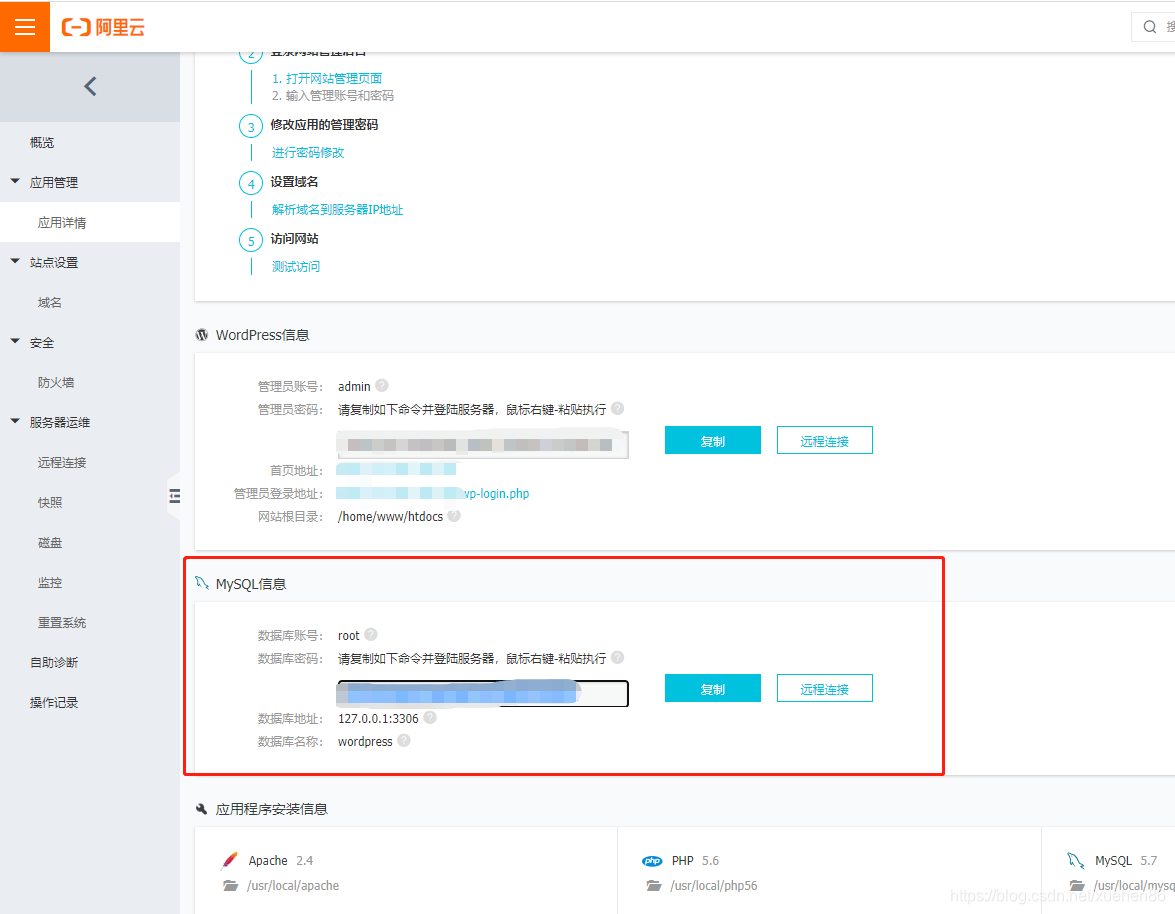Image resolution: width=1175 pixels, height=914 pixels.
Task: Open the blurred 首页地址 link
Action: (x=396, y=470)
